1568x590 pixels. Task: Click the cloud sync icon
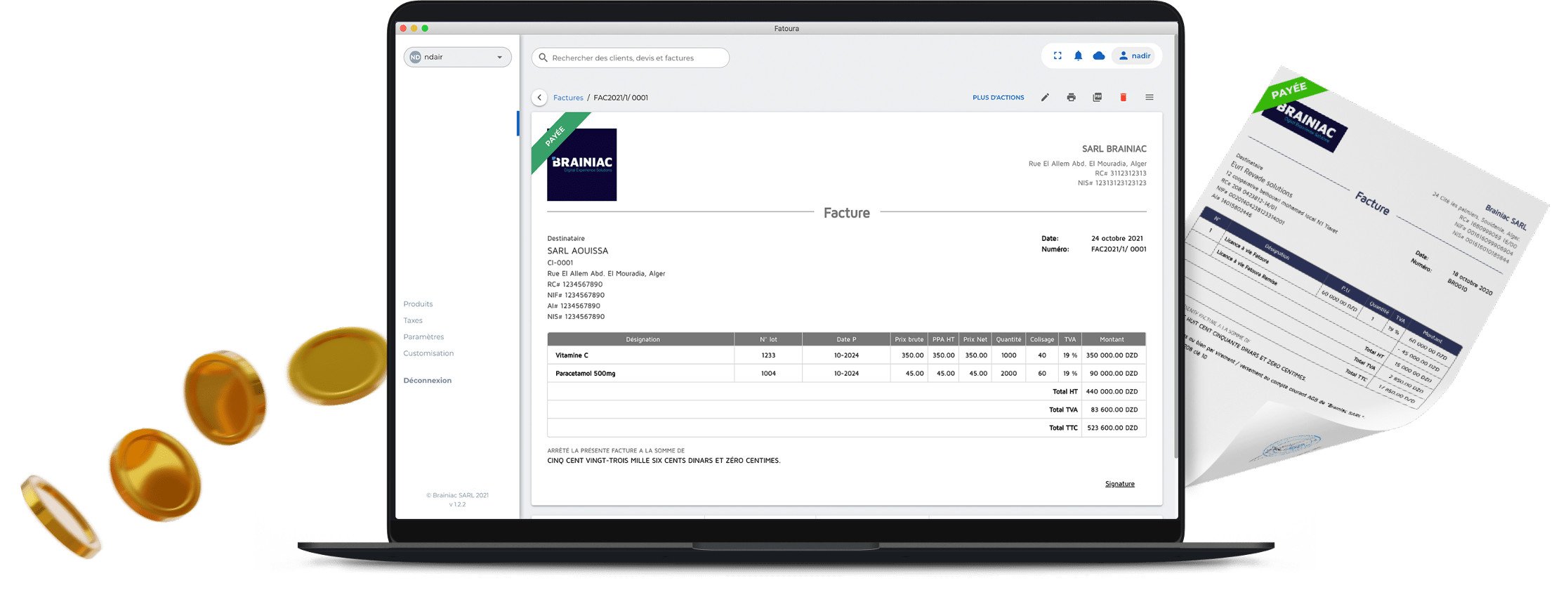(x=1099, y=55)
